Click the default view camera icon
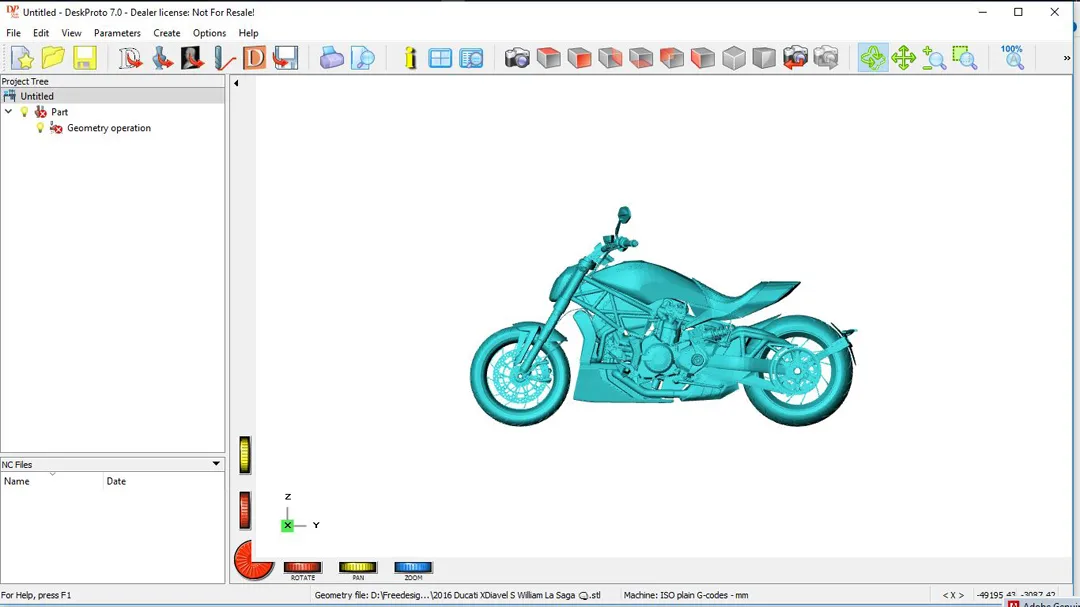This screenshot has height=607, width=1080. click(x=517, y=58)
